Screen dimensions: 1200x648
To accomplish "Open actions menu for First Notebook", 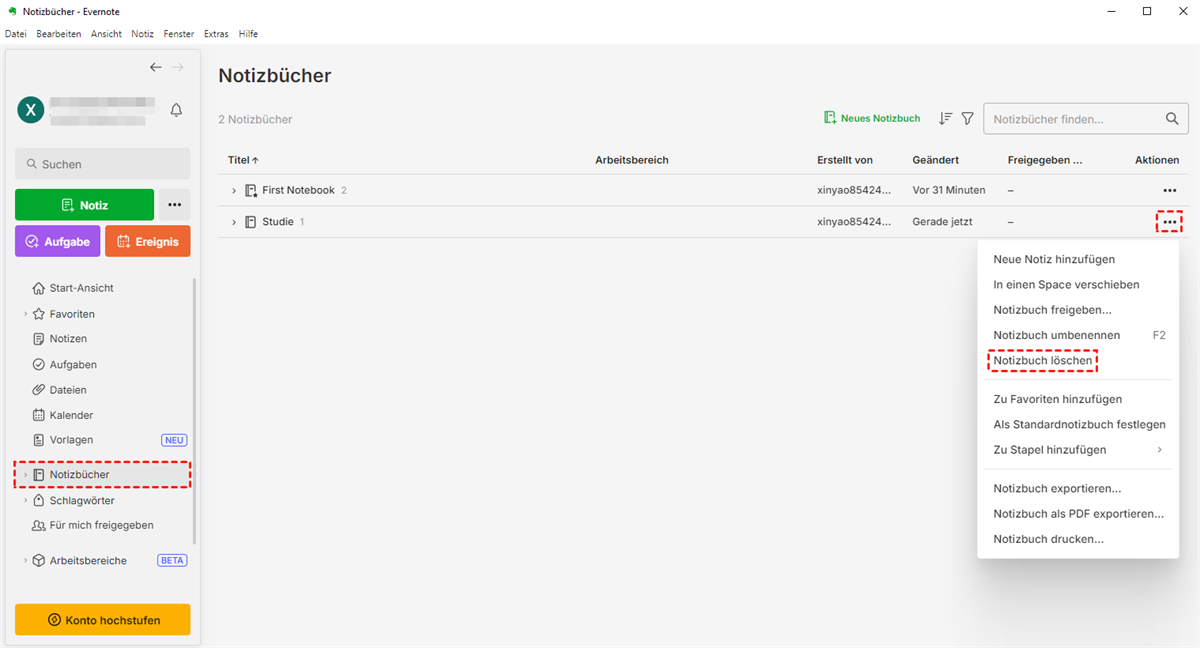I will tap(1169, 190).
